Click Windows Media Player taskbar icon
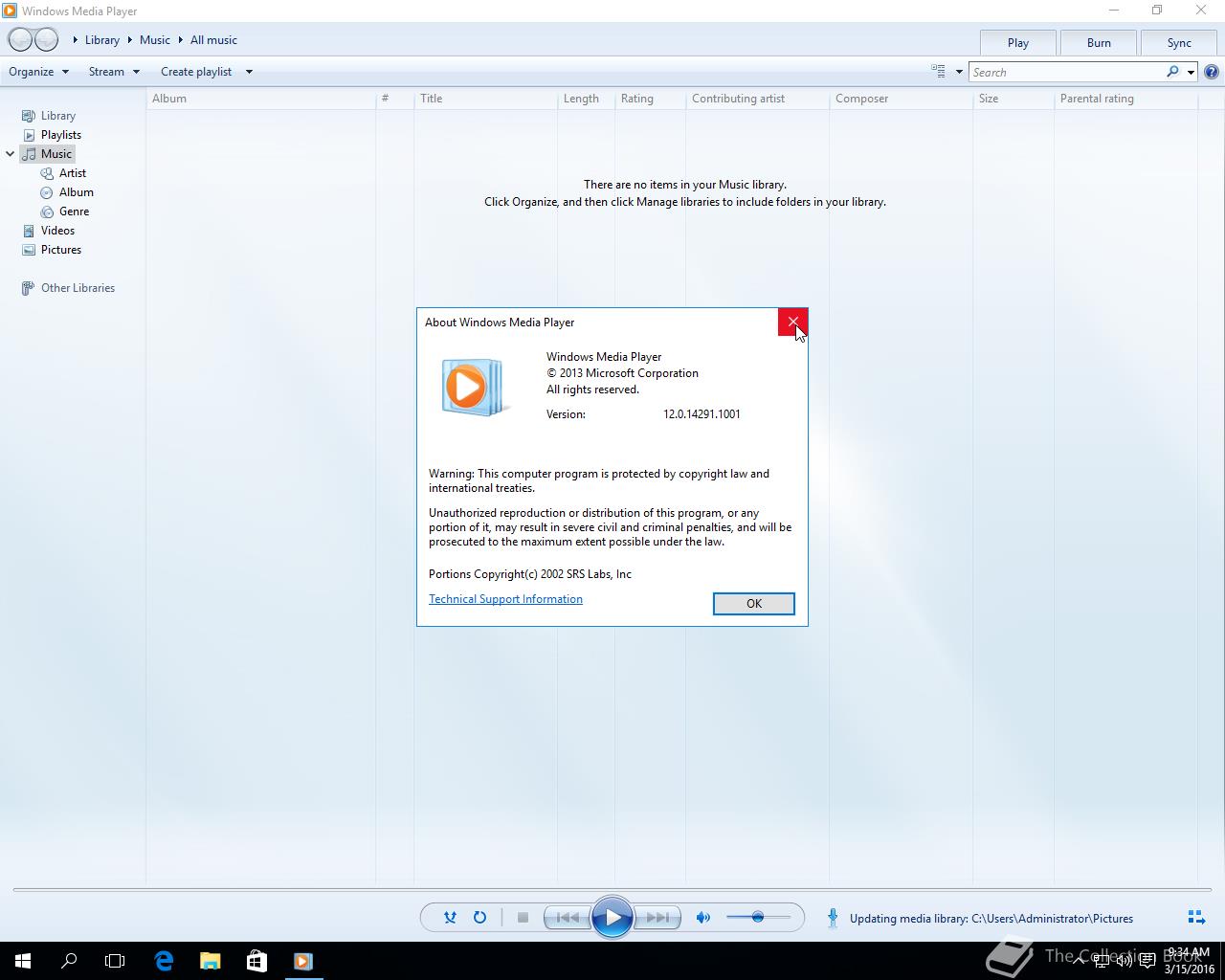Screen dimensions: 1225x980 click(x=302, y=961)
